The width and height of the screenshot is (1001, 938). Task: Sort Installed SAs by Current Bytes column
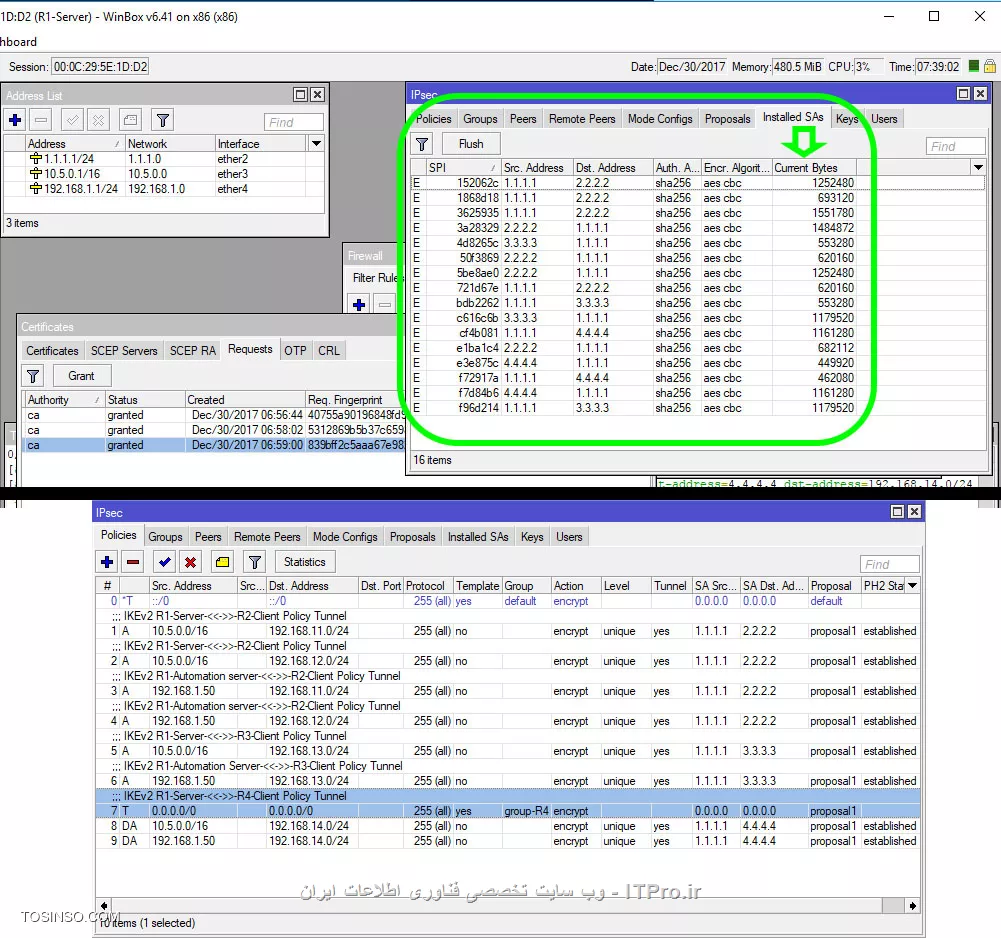click(814, 167)
